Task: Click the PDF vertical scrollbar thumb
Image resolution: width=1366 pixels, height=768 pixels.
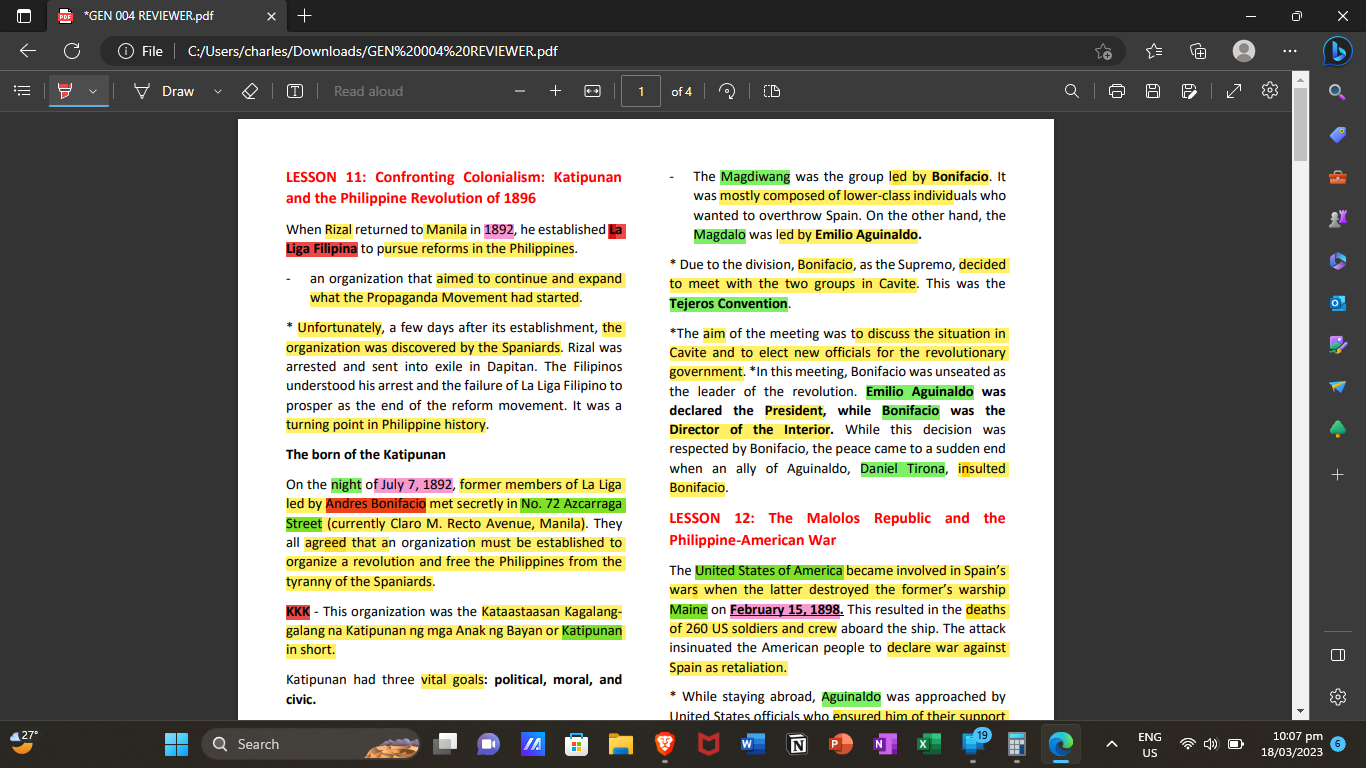Action: tap(1300, 124)
